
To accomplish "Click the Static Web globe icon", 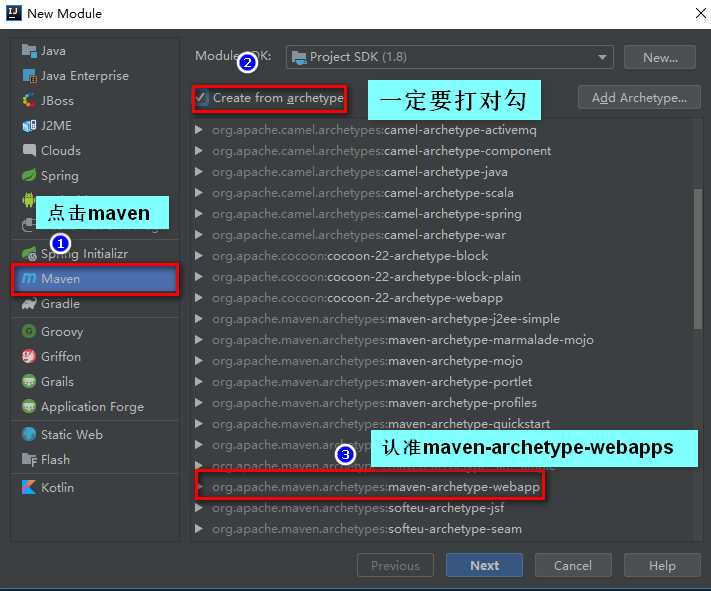I will click(29, 435).
